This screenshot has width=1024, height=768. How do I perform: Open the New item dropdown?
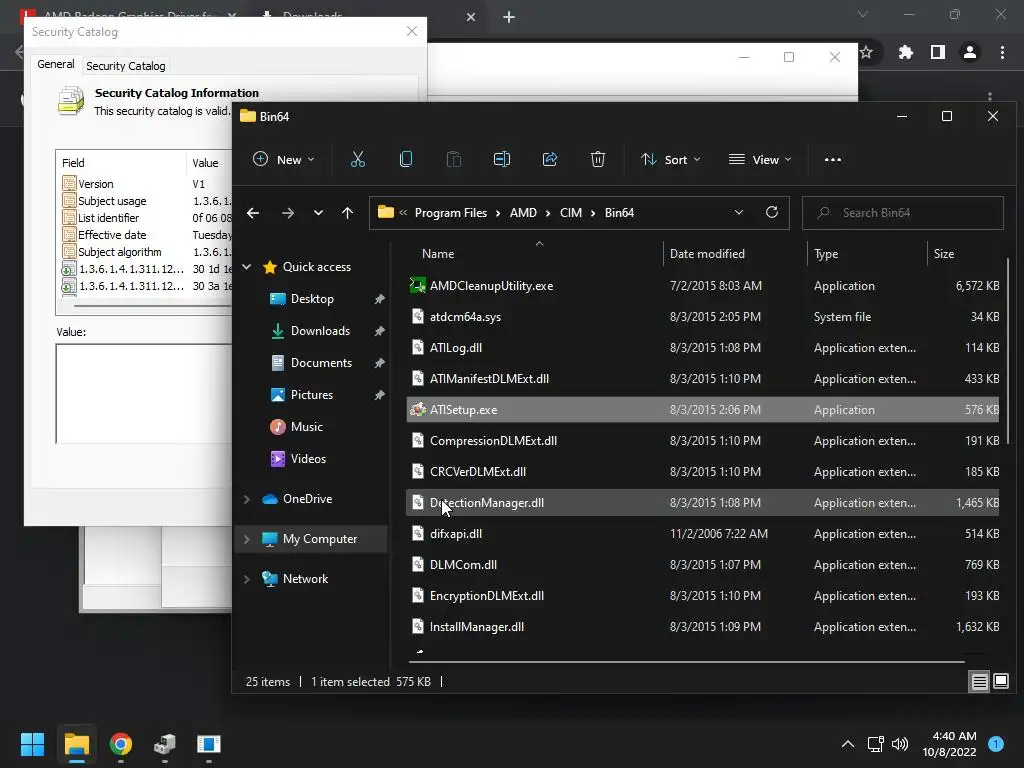(283, 159)
